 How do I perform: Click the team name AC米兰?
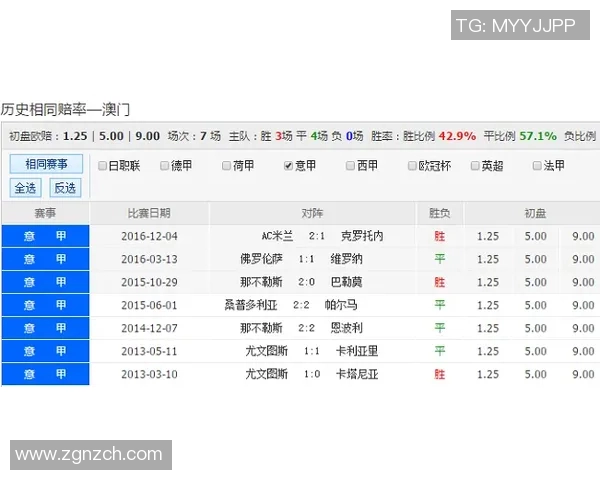coord(277,236)
